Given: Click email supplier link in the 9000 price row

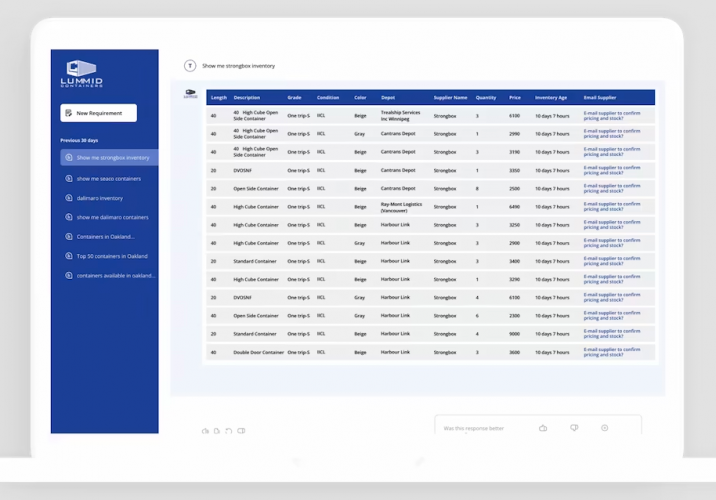Looking at the screenshot, I should 612,334.
